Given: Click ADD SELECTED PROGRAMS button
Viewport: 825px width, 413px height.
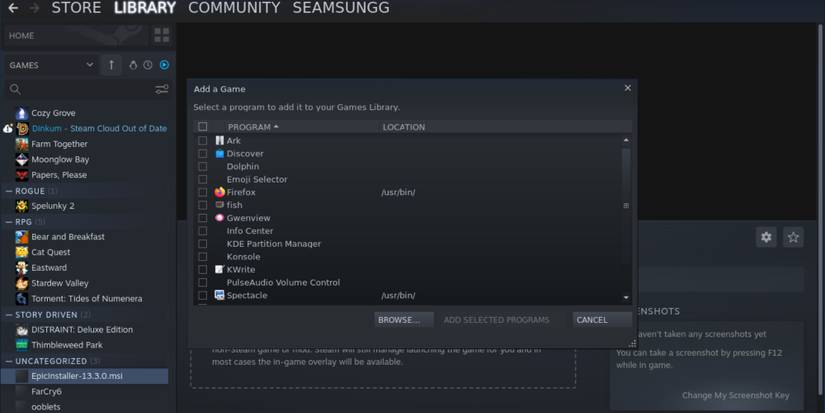Looking at the screenshot, I should coord(496,320).
